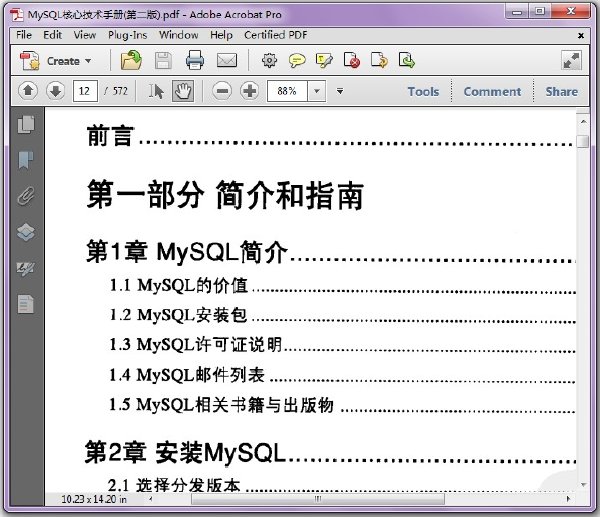
Task: Open the Layers panel
Action: [26, 232]
